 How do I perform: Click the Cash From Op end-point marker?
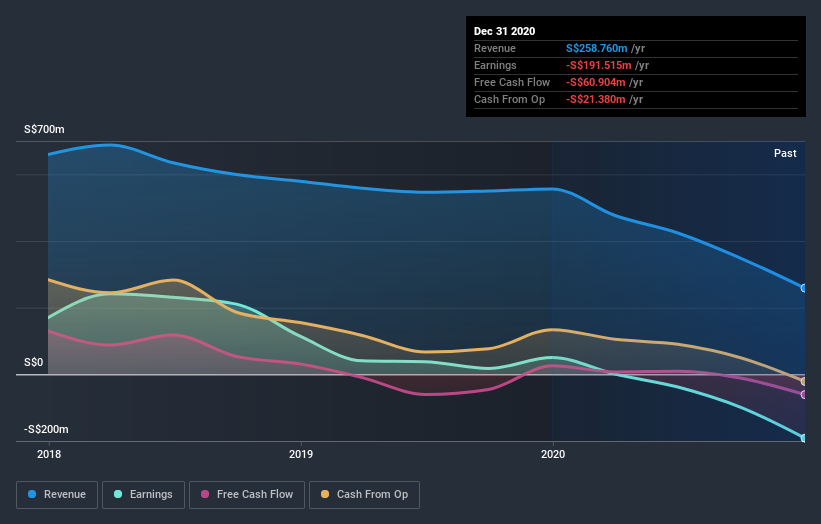coord(804,382)
